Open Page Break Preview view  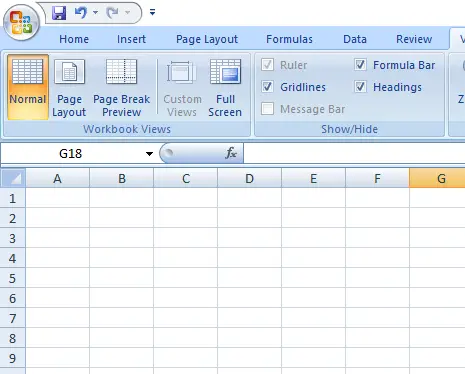[x=121, y=87]
